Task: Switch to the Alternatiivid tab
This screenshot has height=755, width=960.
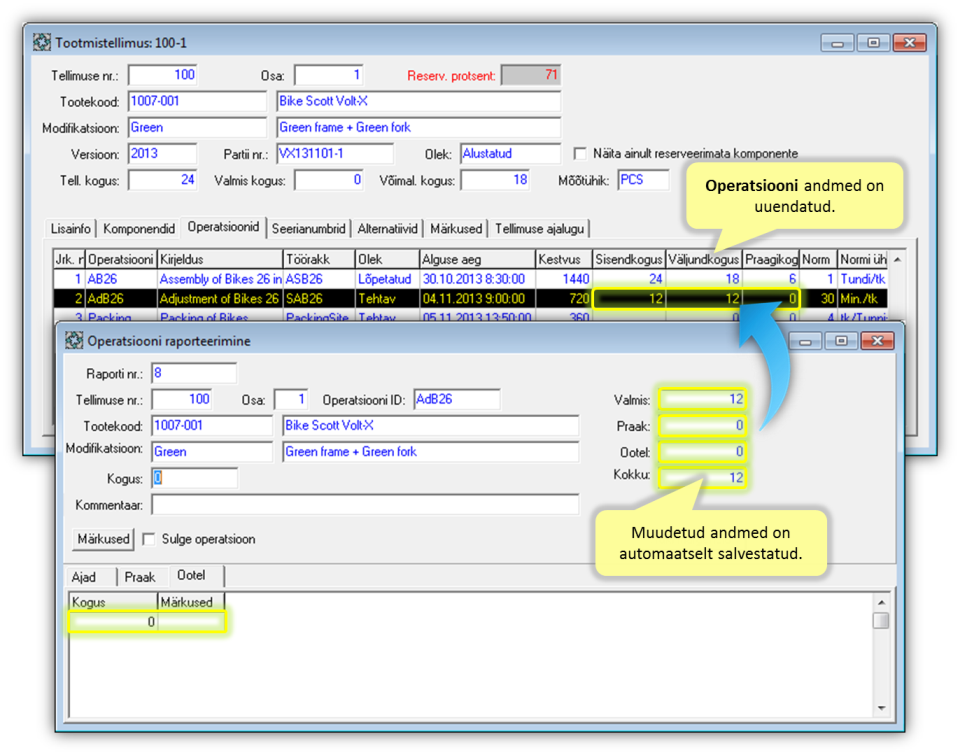Action: (x=388, y=229)
